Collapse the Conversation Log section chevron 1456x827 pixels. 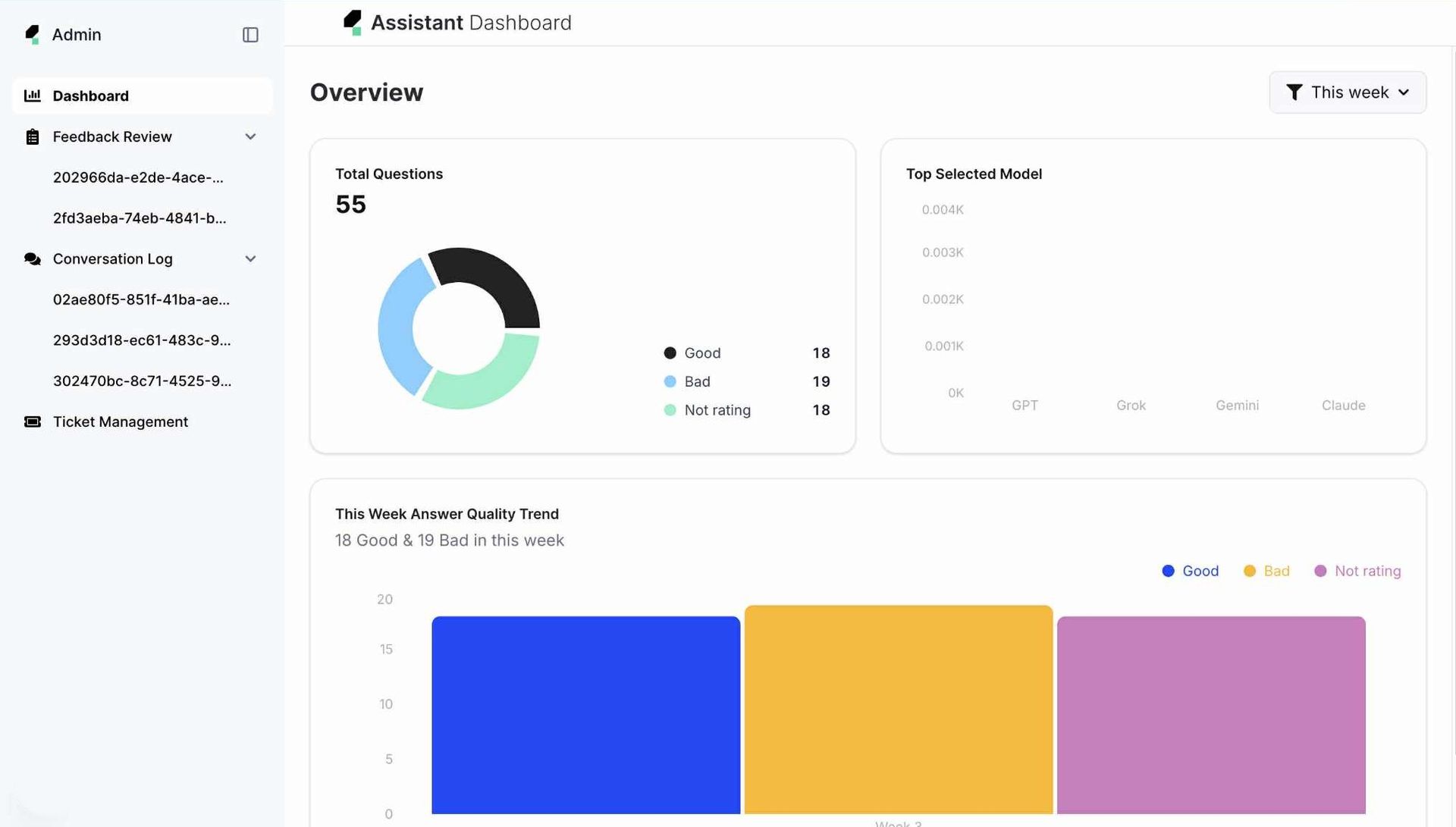pos(250,259)
